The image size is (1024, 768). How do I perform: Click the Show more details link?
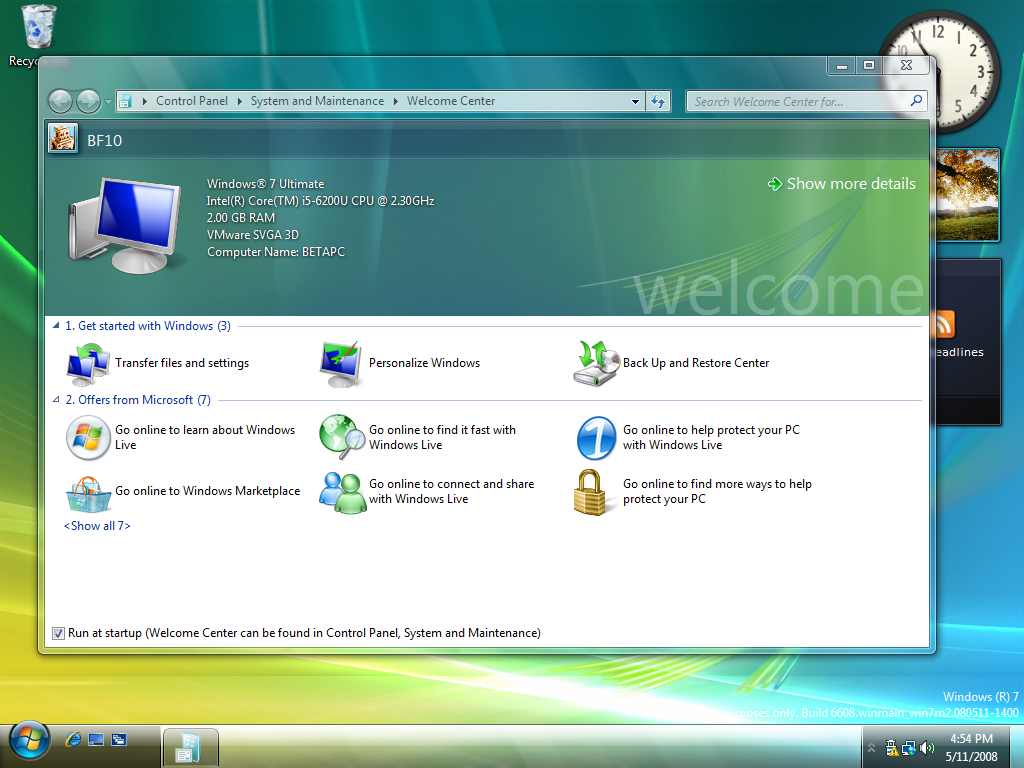(850, 184)
